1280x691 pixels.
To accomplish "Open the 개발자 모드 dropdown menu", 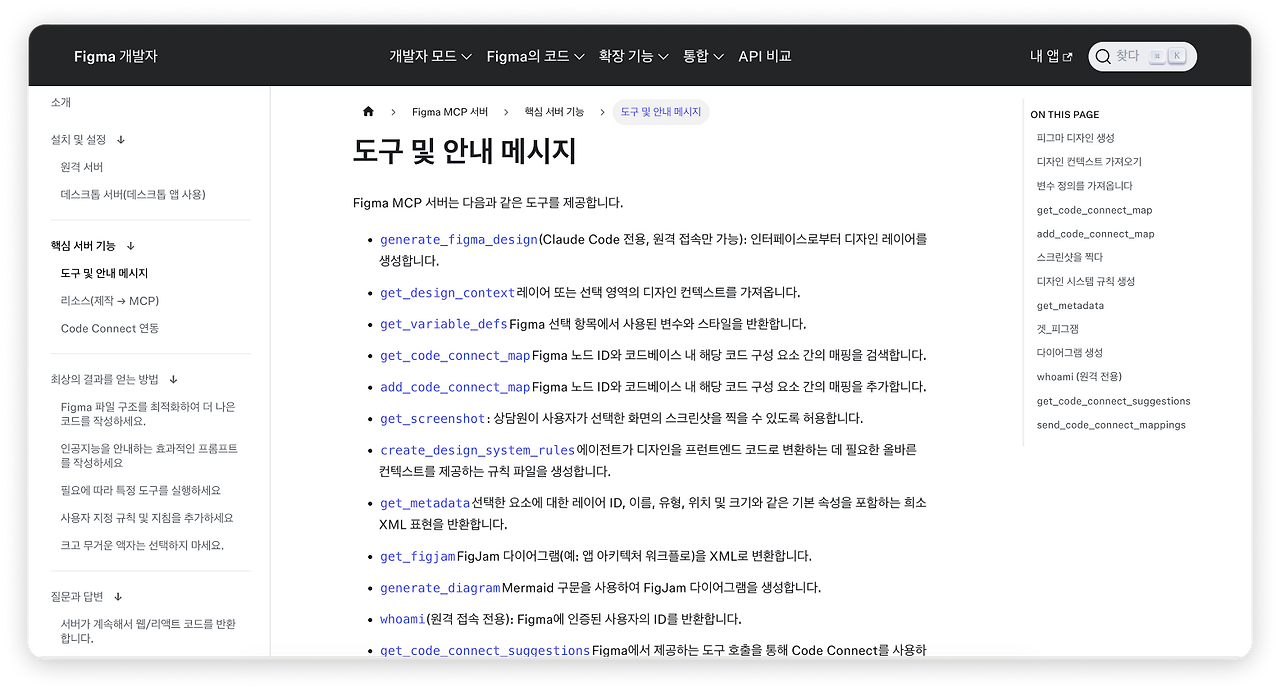I will [430, 56].
